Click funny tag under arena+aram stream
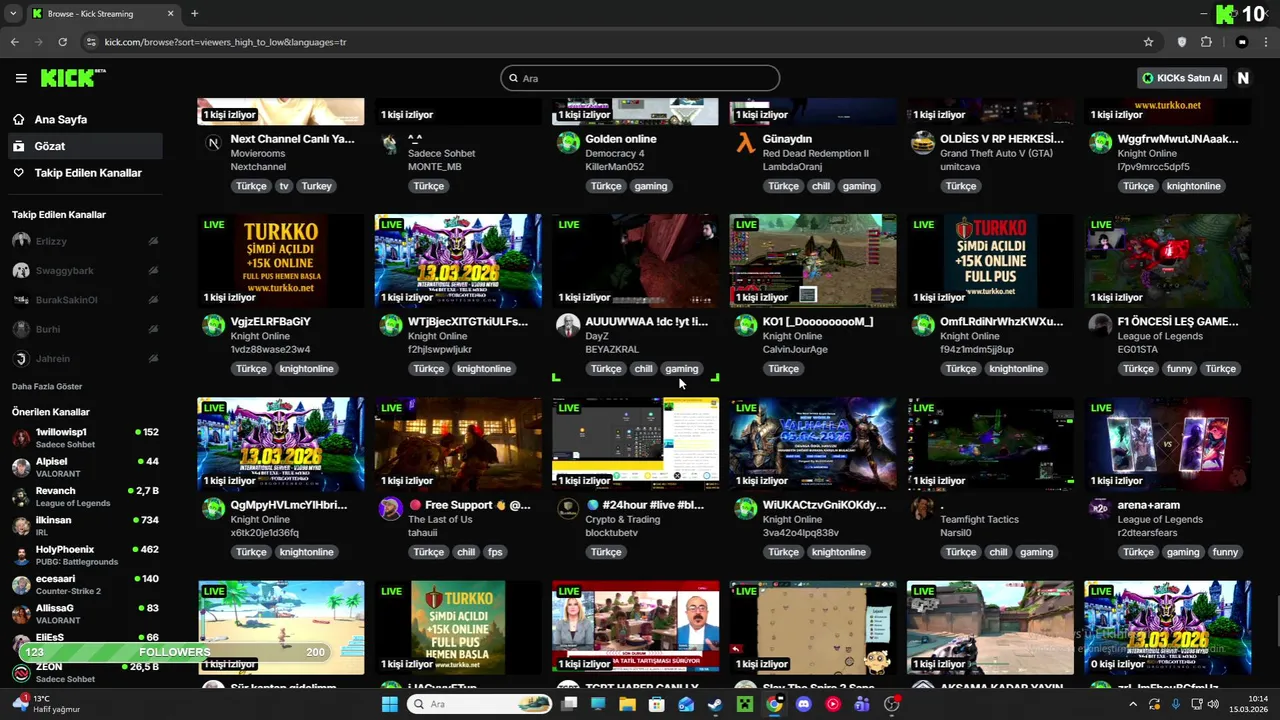Image resolution: width=1280 pixels, height=720 pixels. click(x=1225, y=552)
